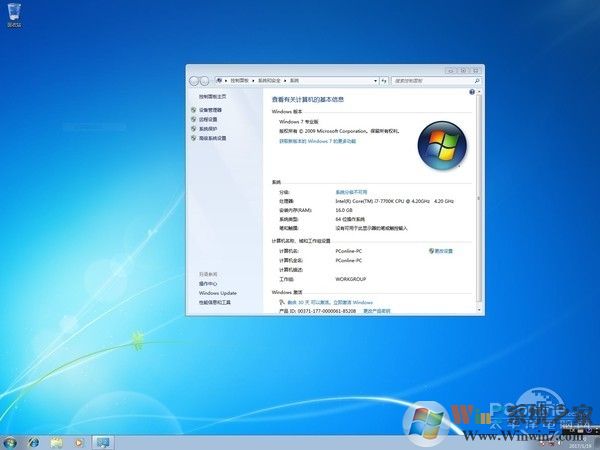Open 设备管理器 in the left sidebar
The width and height of the screenshot is (600, 450).
[211, 110]
